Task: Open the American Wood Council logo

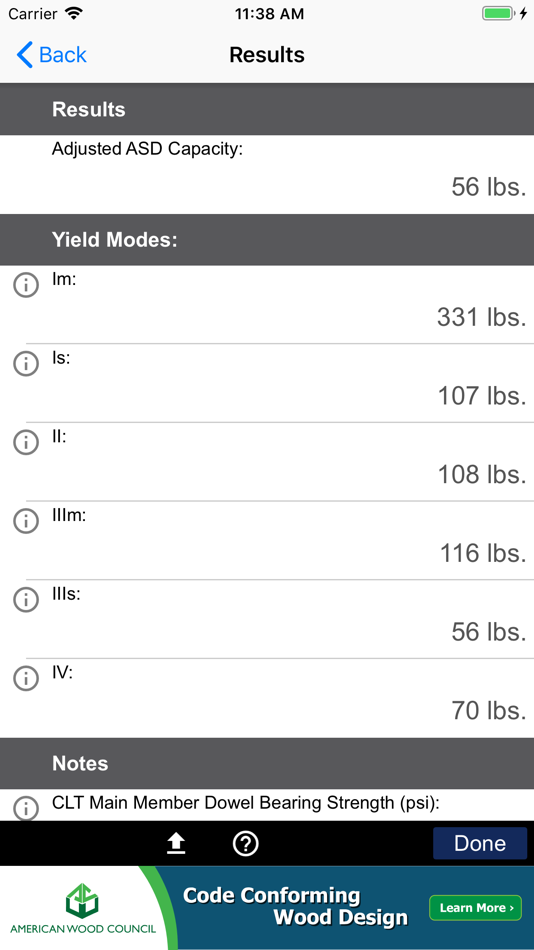Action: [x=83, y=908]
